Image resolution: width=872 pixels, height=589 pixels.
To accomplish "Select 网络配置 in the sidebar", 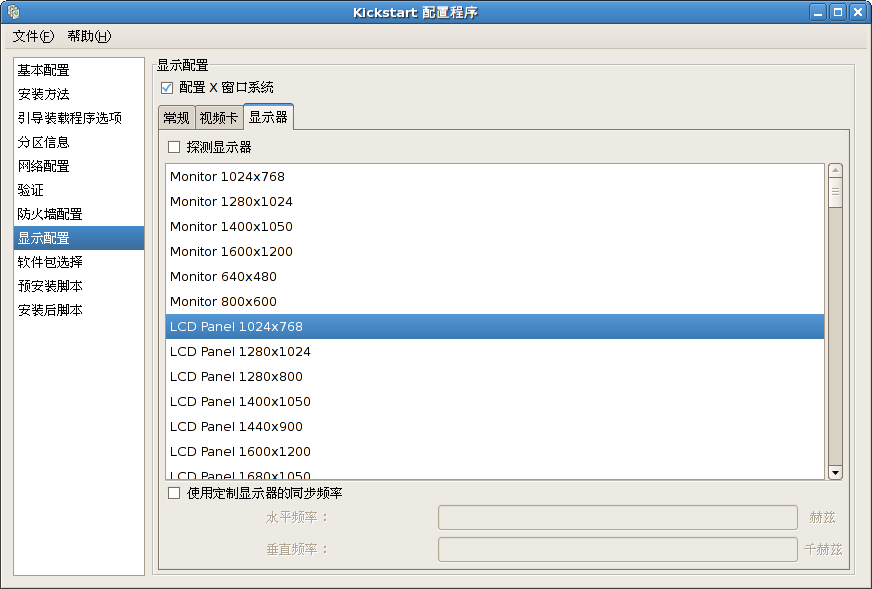I will point(79,166).
